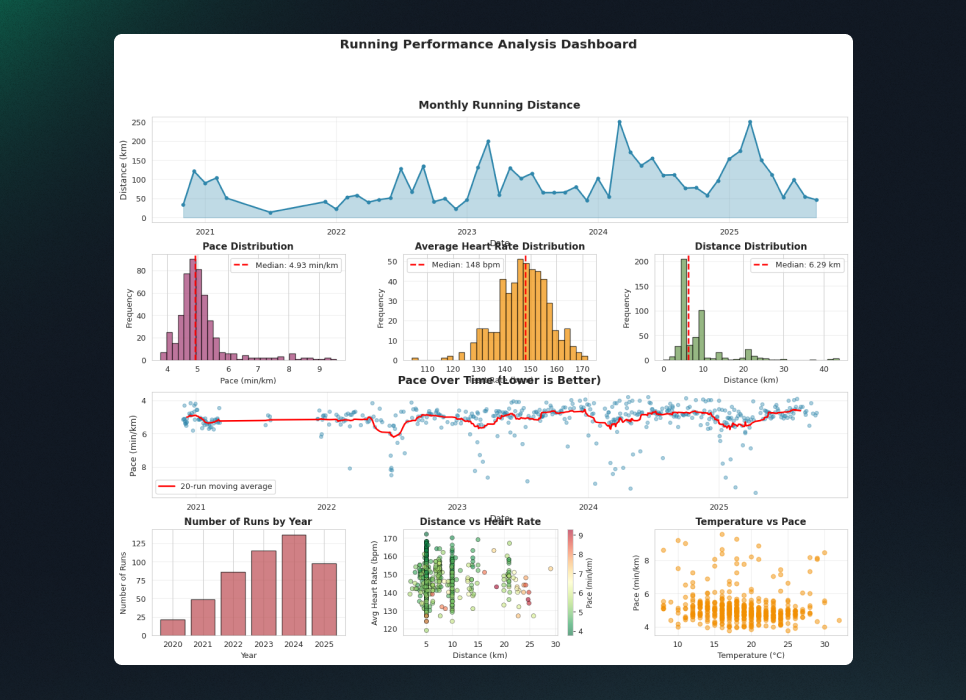The width and height of the screenshot is (966, 700).
Task: Click the Running Performance Analysis Dashboard title
Action: (488, 44)
